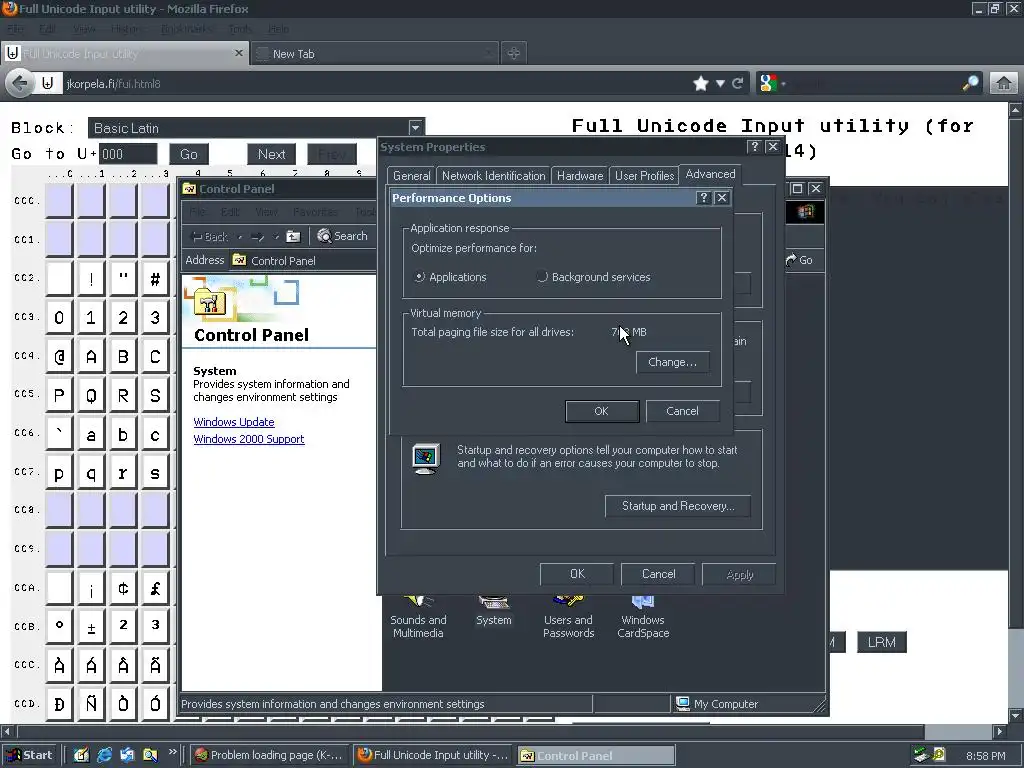The image size is (1024, 768).
Task: Open the search engine dropdown arrow
Action: [x=783, y=84]
